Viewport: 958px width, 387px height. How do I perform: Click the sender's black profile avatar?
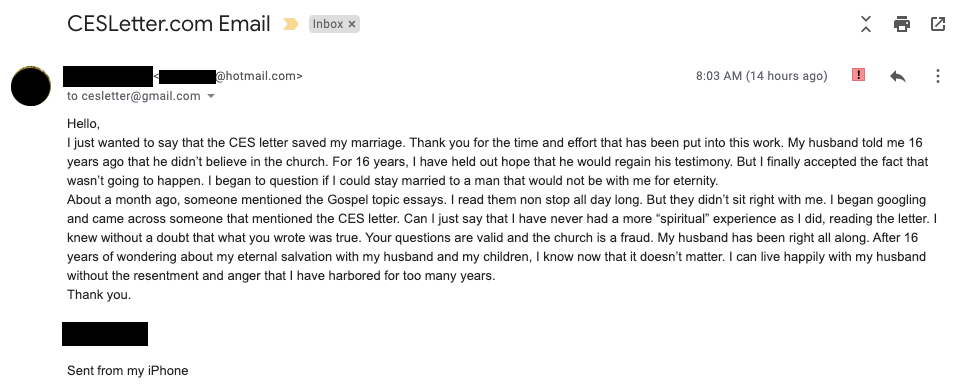[x=31, y=86]
